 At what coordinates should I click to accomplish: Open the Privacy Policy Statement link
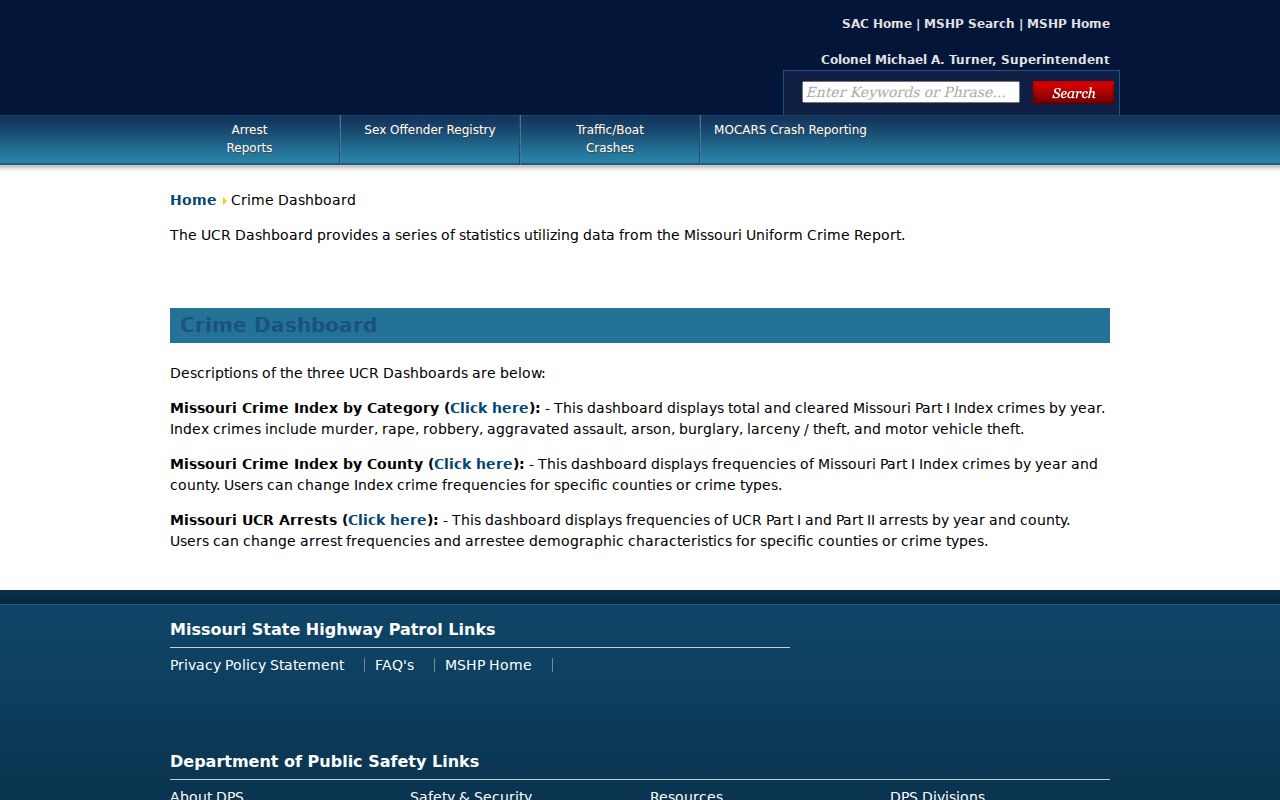tap(257, 665)
